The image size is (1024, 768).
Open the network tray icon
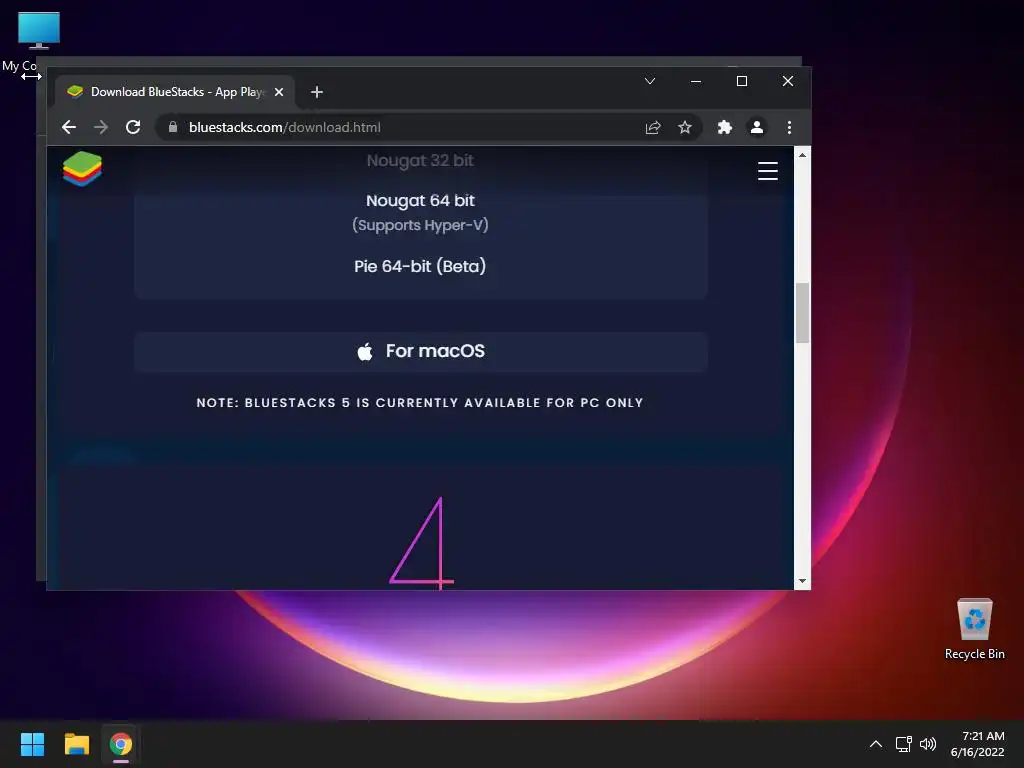coord(903,744)
